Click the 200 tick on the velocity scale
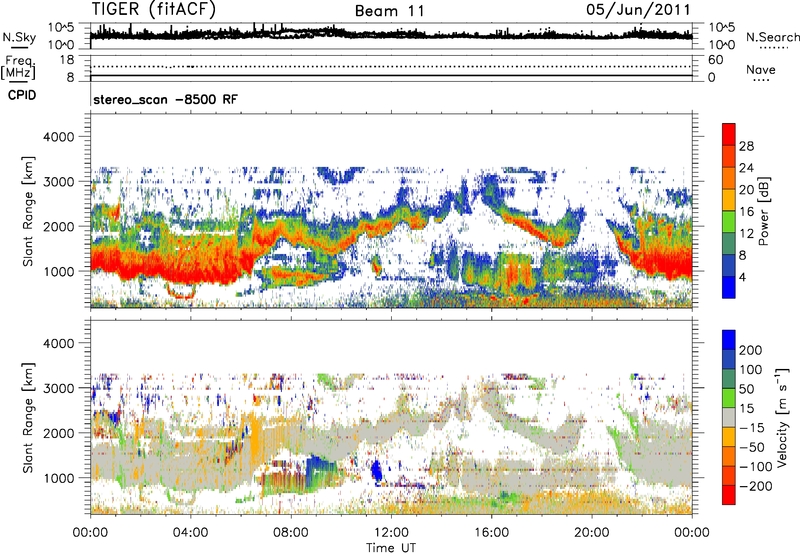 (751, 350)
